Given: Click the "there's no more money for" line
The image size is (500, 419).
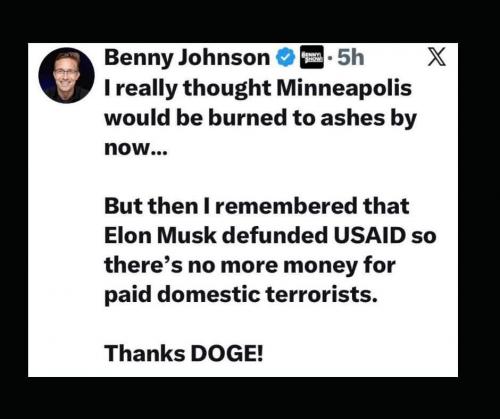Looking at the screenshot, I should [250, 265].
